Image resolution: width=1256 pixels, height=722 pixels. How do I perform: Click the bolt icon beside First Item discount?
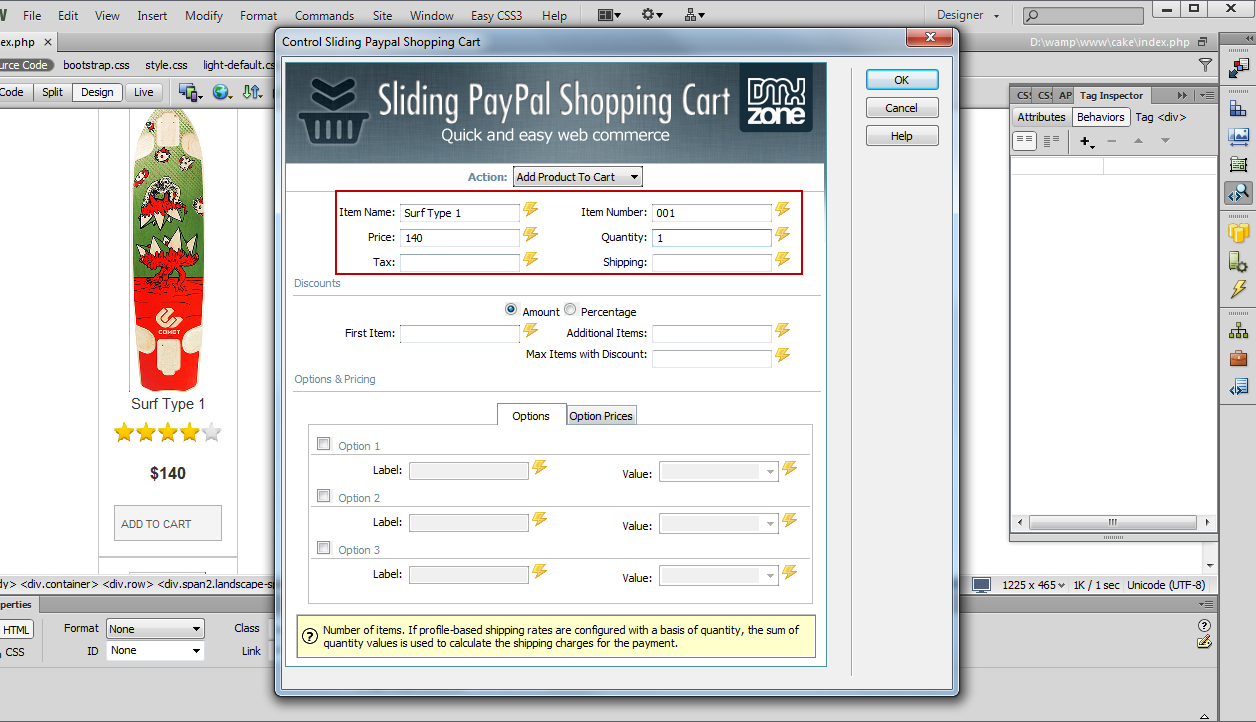[x=530, y=331]
